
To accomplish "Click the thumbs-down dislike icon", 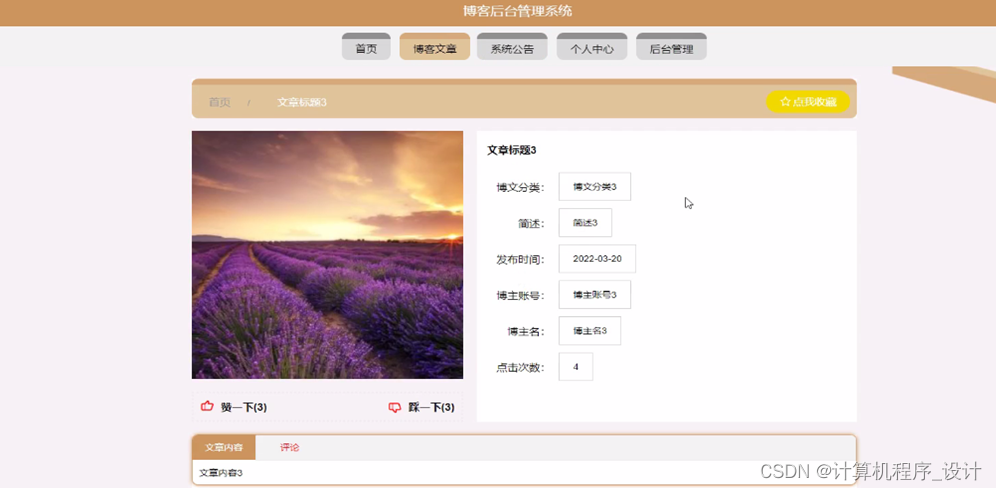I will click(395, 407).
